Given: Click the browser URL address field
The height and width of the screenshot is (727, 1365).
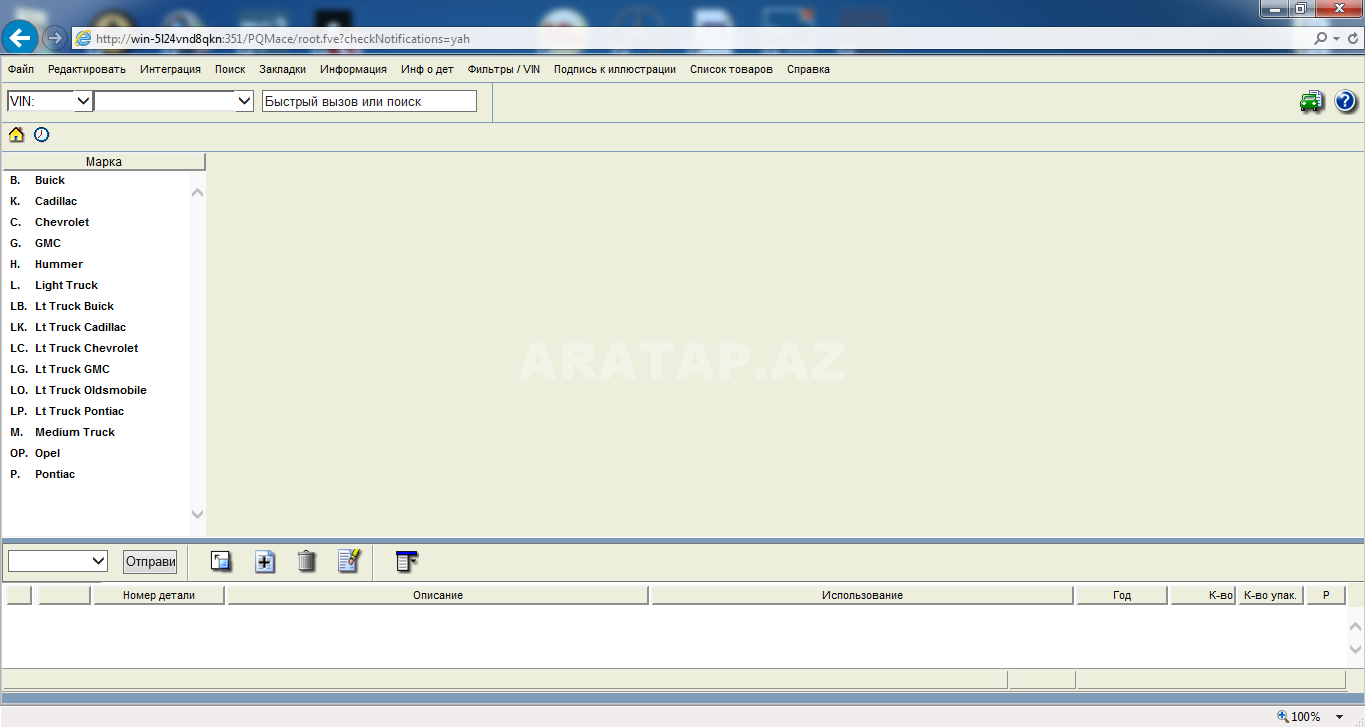Looking at the screenshot, I should click(690, 39).
